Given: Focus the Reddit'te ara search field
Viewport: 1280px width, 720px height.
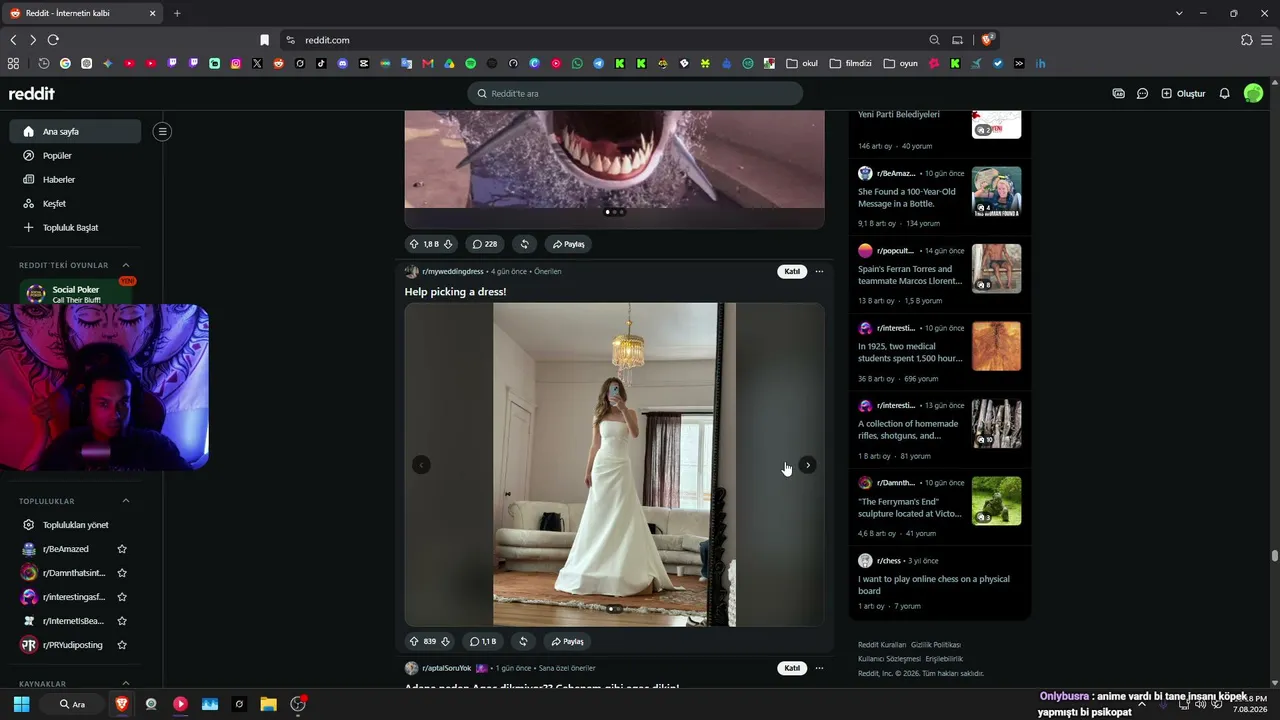Looking at the screenshot, I should pyautogui.click(x=635, y=93).
